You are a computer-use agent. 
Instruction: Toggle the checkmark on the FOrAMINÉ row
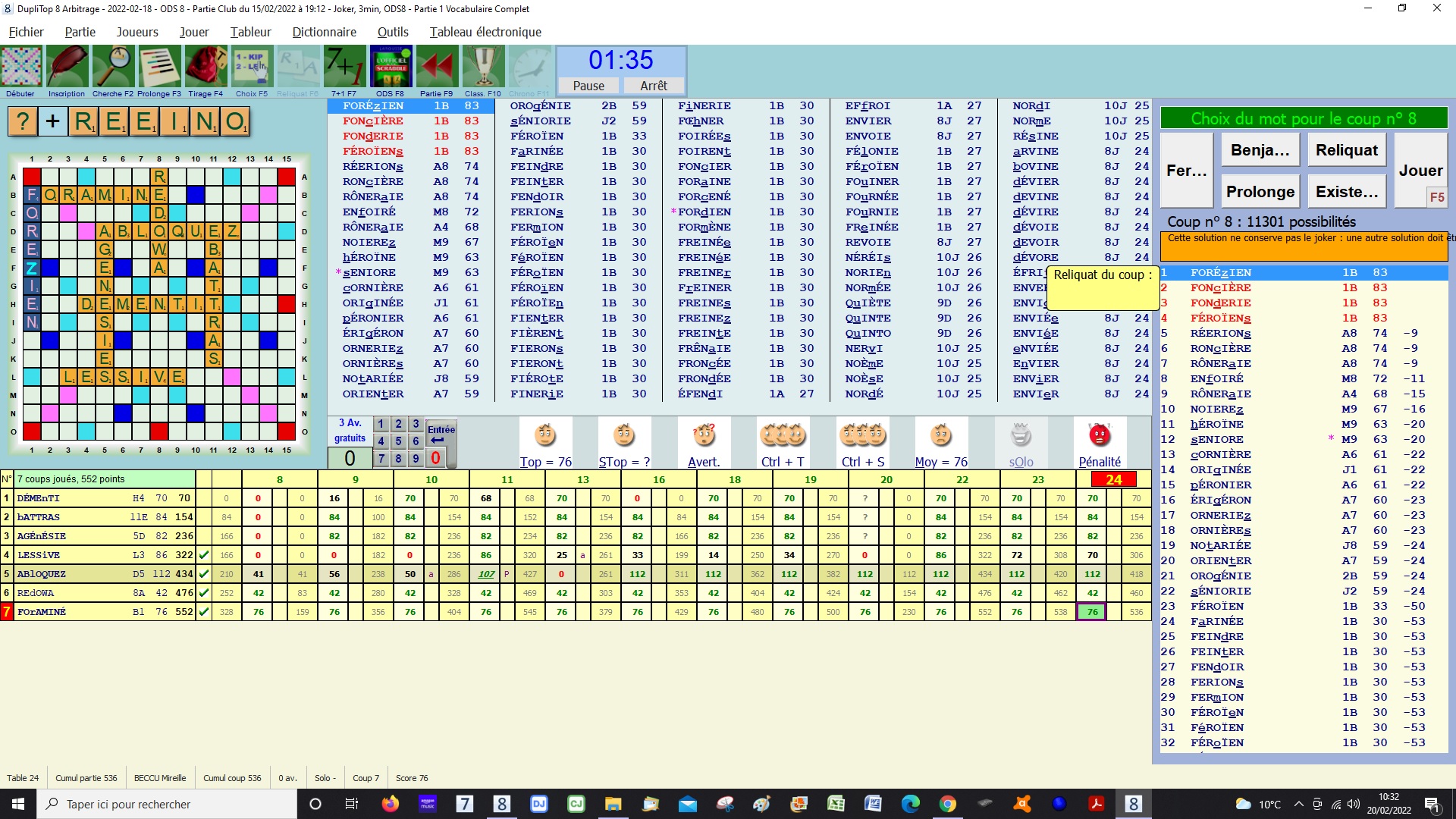tap(203, 612)
